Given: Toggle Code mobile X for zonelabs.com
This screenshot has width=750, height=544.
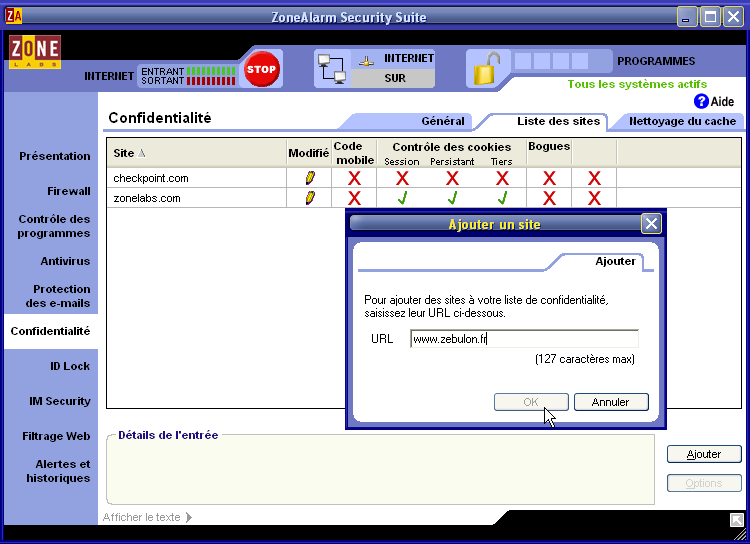Looking at the screenshot, I should (354, 198).
